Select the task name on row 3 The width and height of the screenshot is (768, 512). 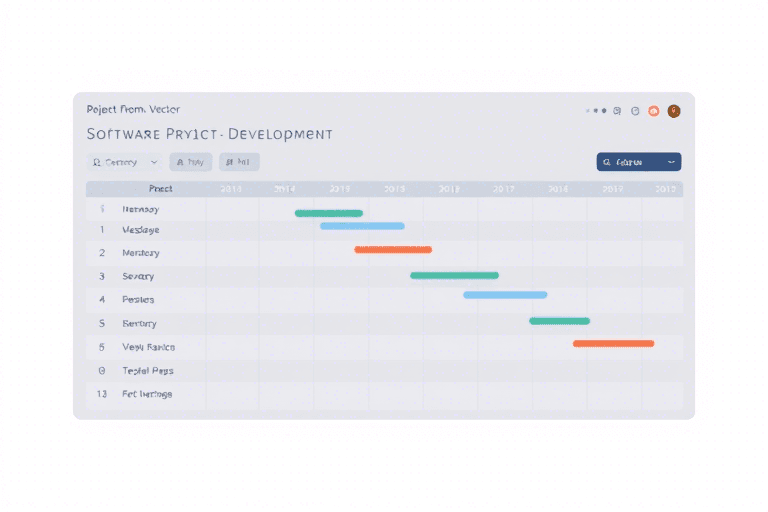138,276
